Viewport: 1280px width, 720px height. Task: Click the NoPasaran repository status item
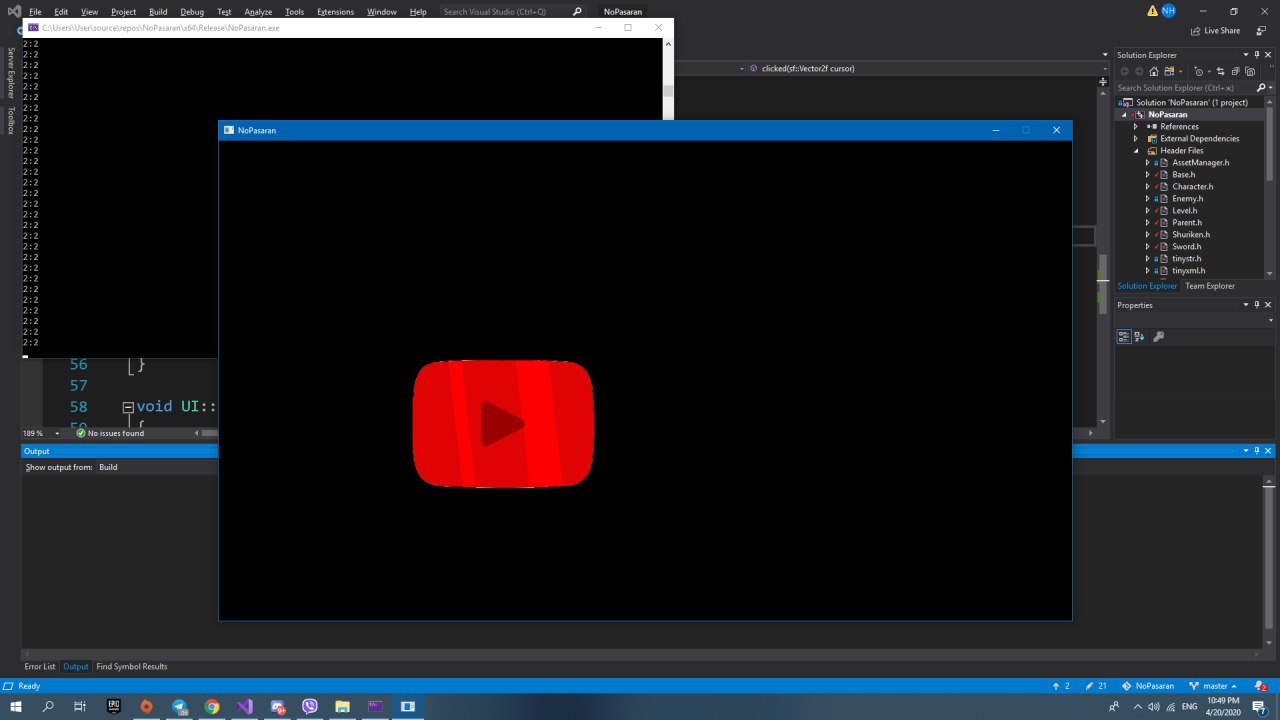(1148, 686)
